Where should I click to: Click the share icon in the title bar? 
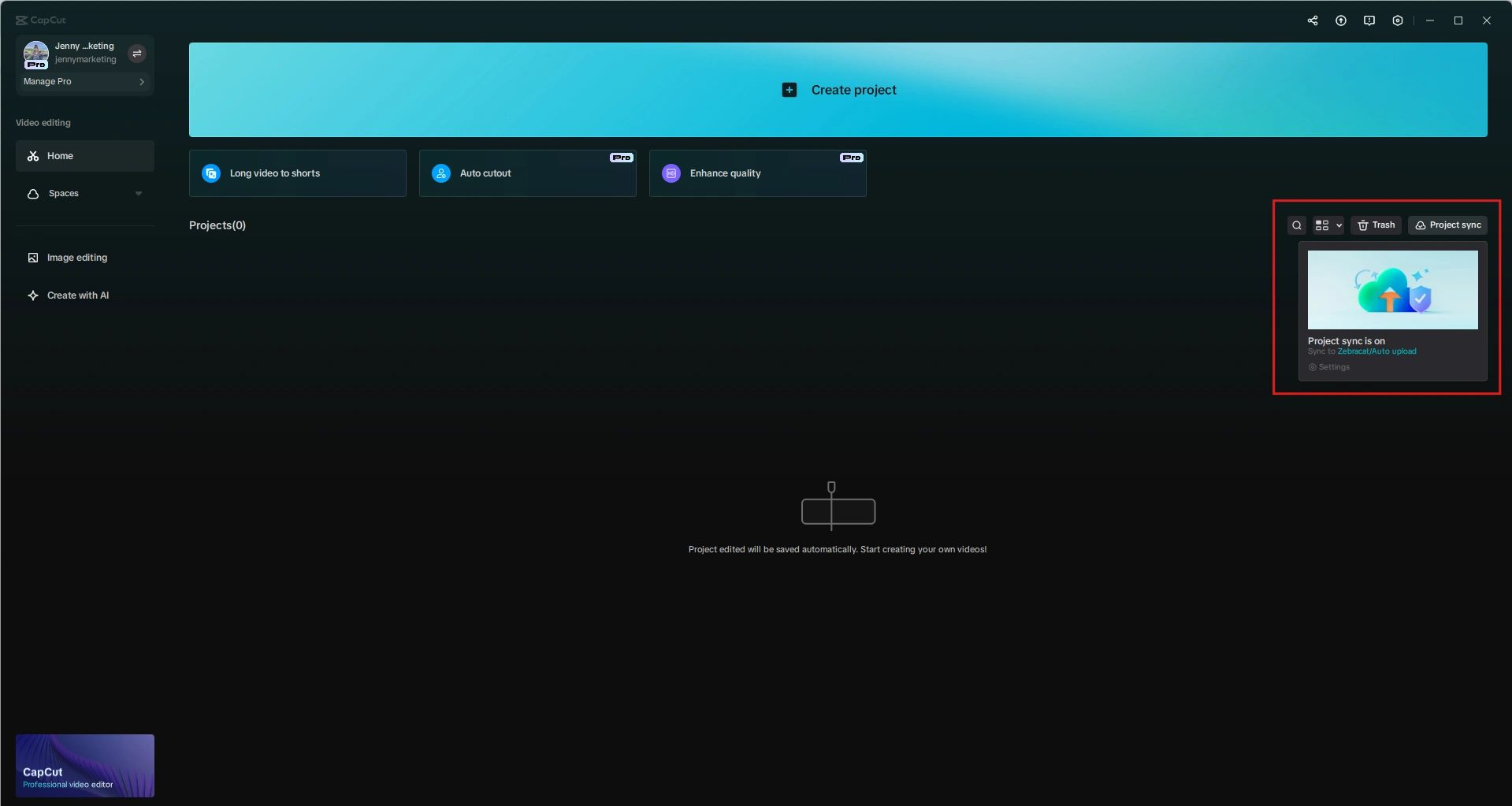[x=1313, y=20]
